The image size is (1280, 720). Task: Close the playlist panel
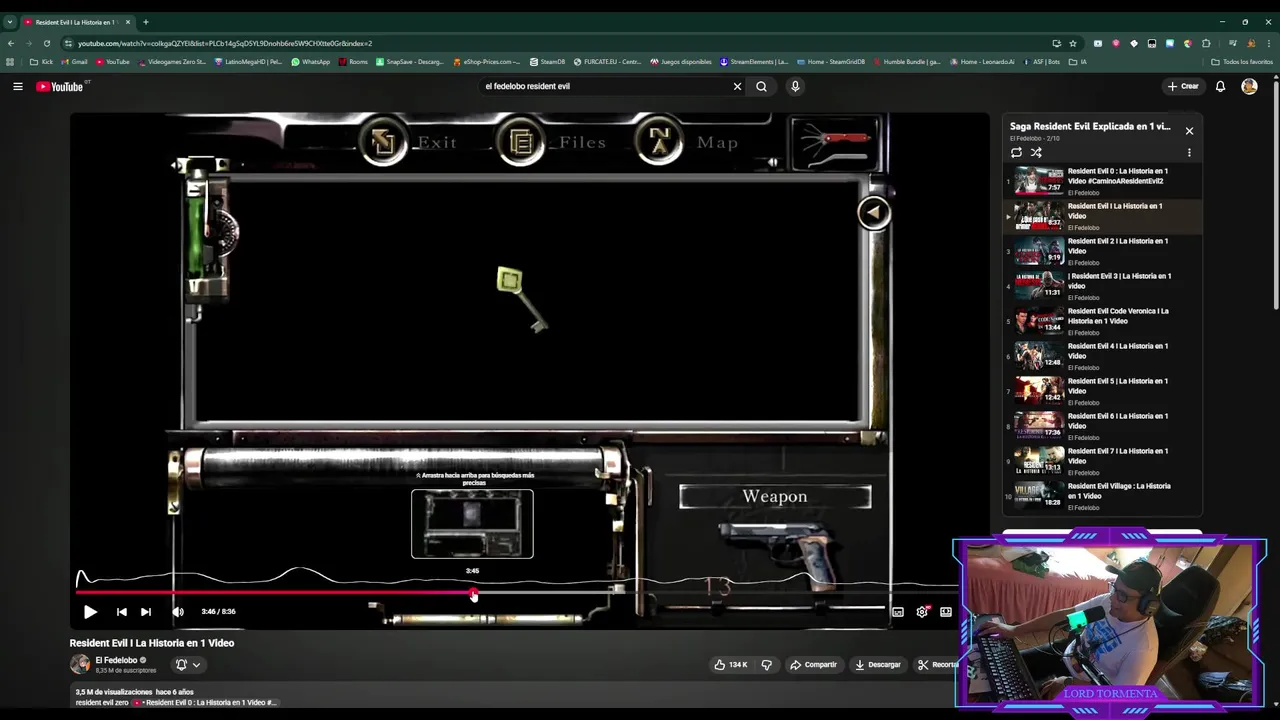click(x=1189, y=131)
